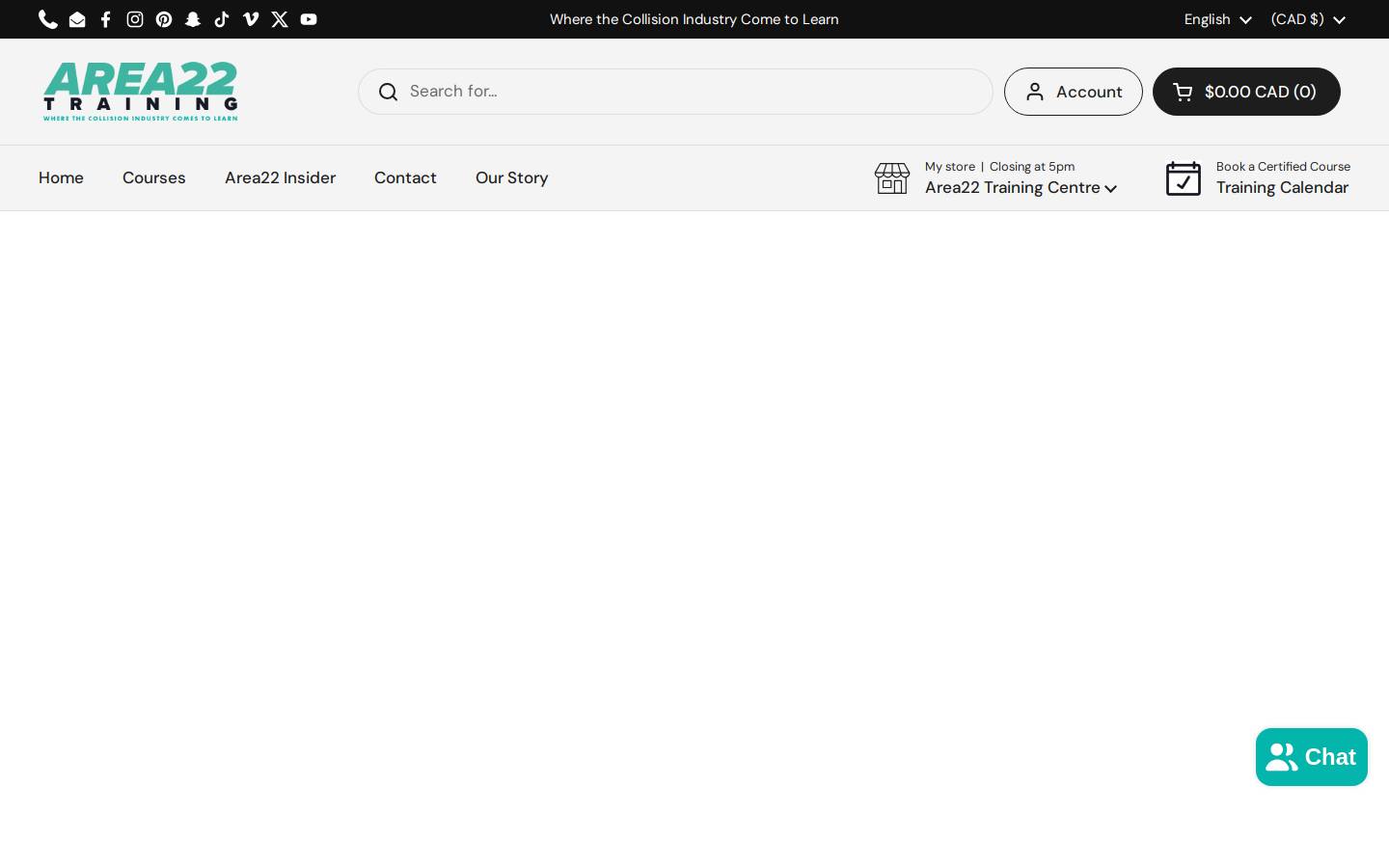
Task: Open the Instagram social link
Action: 135,19
